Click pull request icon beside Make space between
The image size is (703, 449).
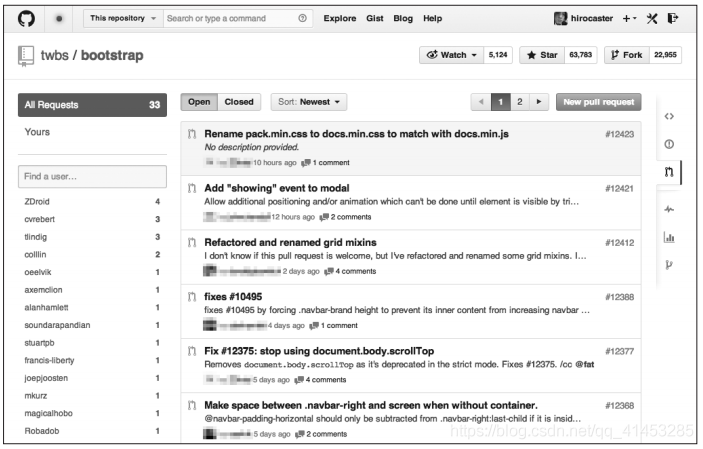(192, 405)
